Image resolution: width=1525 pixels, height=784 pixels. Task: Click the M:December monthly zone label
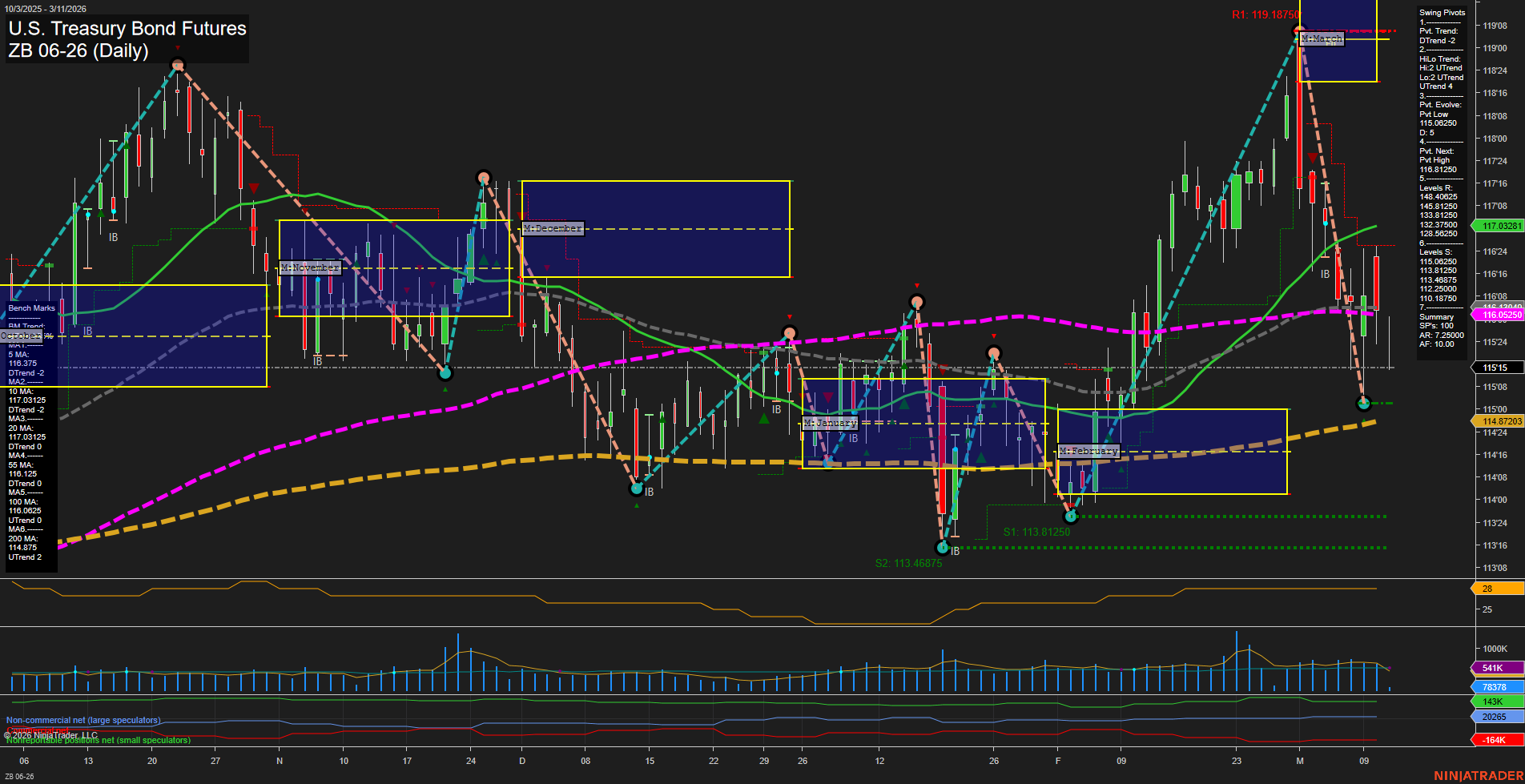(553, 228)
